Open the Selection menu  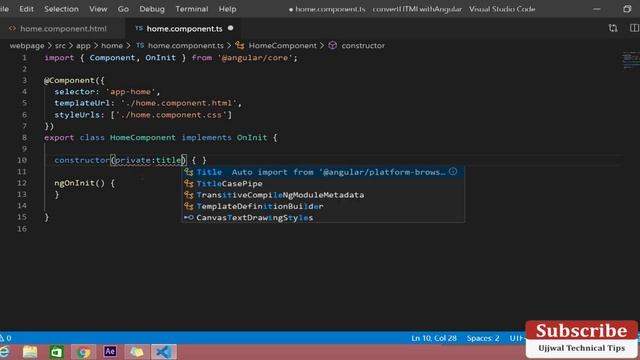[61, 9]
